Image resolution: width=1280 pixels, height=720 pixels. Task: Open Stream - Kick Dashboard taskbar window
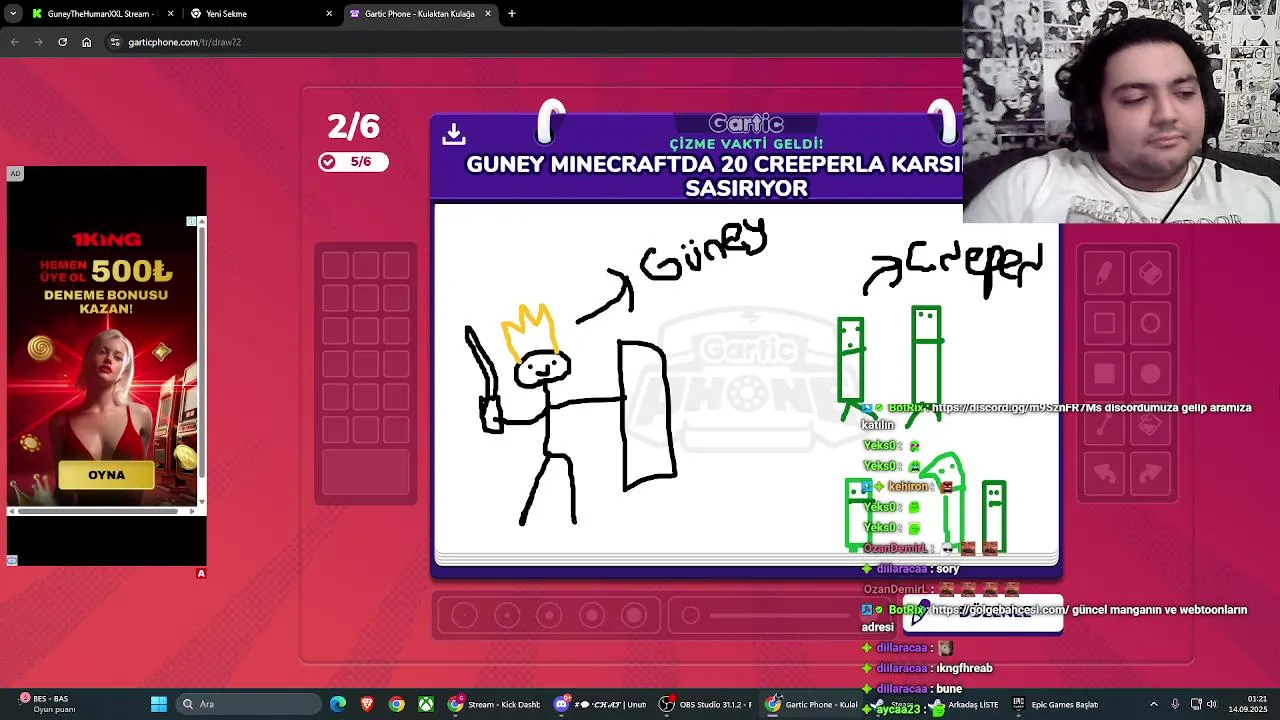tap(495, 704)
